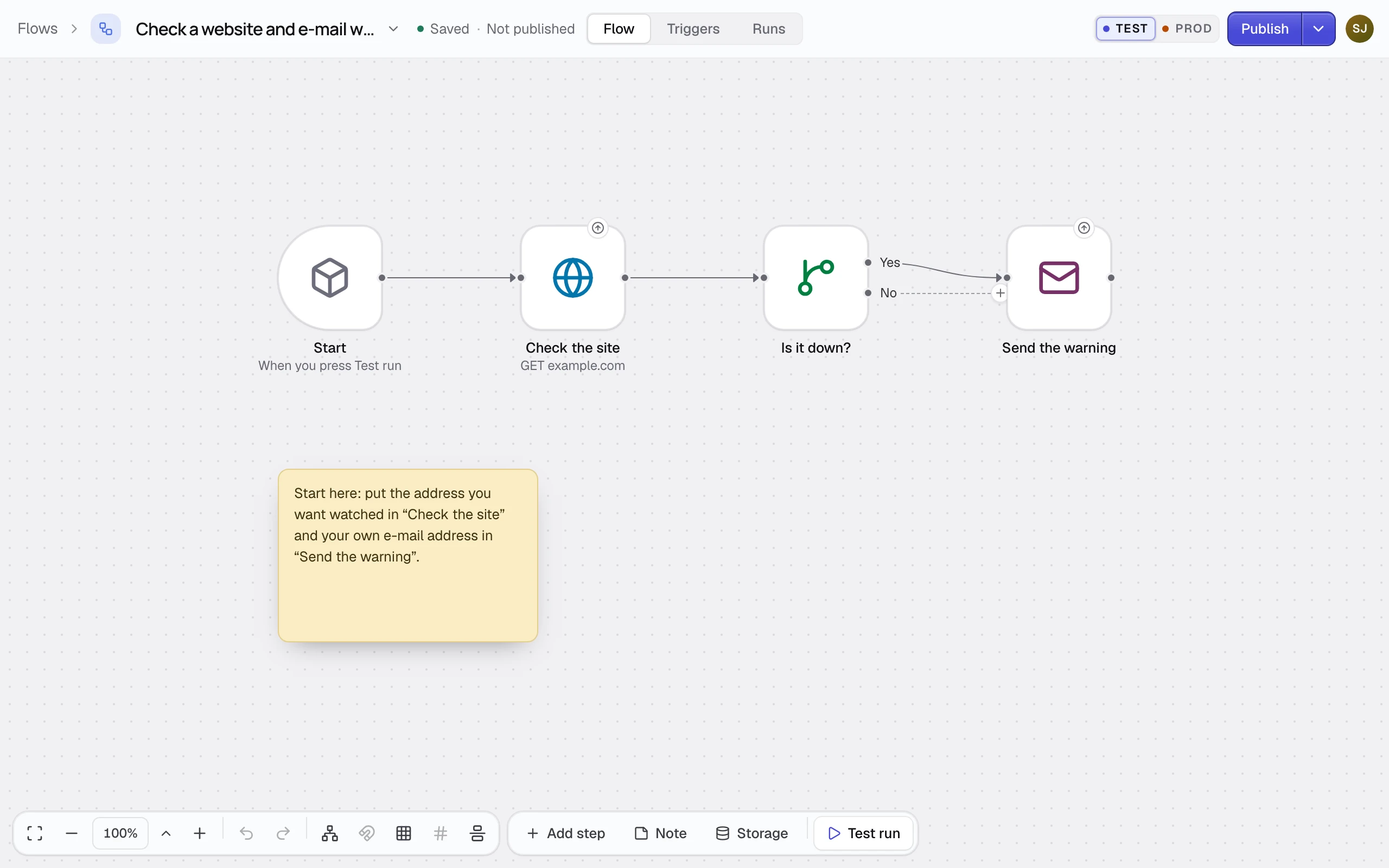Image resolution: width=1389 pixels, height=868 pixels.
Task: Select the Start node cube icon
Action: click(x=330, y=278)
